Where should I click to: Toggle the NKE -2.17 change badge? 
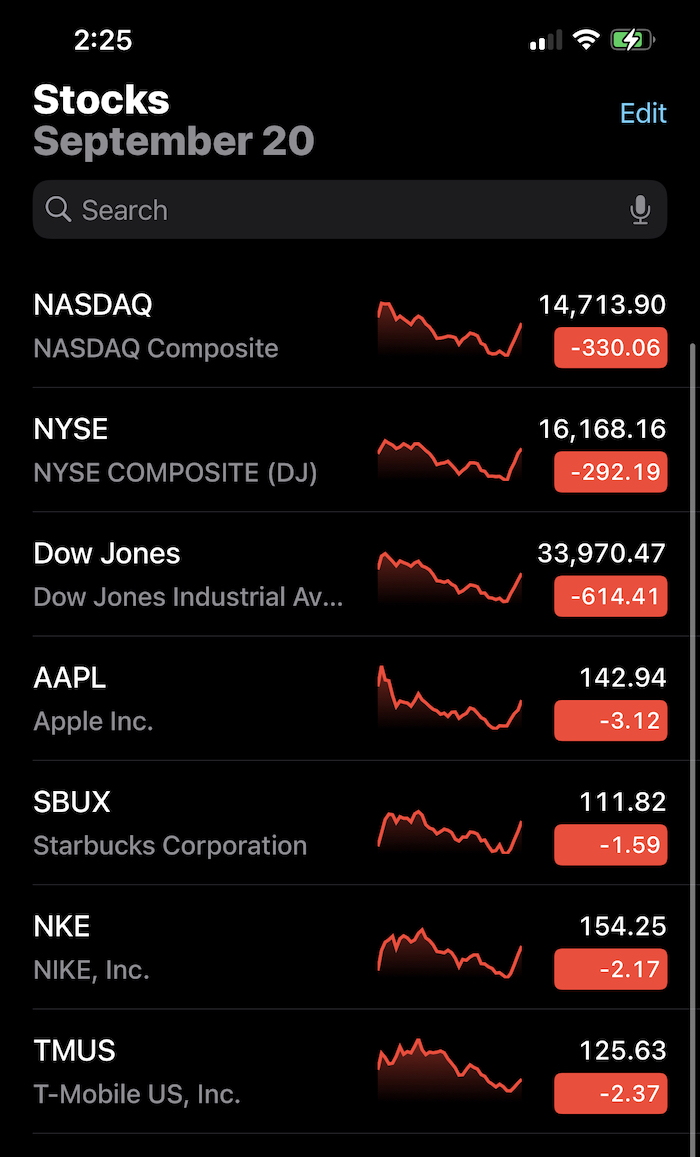click(611, 969)
